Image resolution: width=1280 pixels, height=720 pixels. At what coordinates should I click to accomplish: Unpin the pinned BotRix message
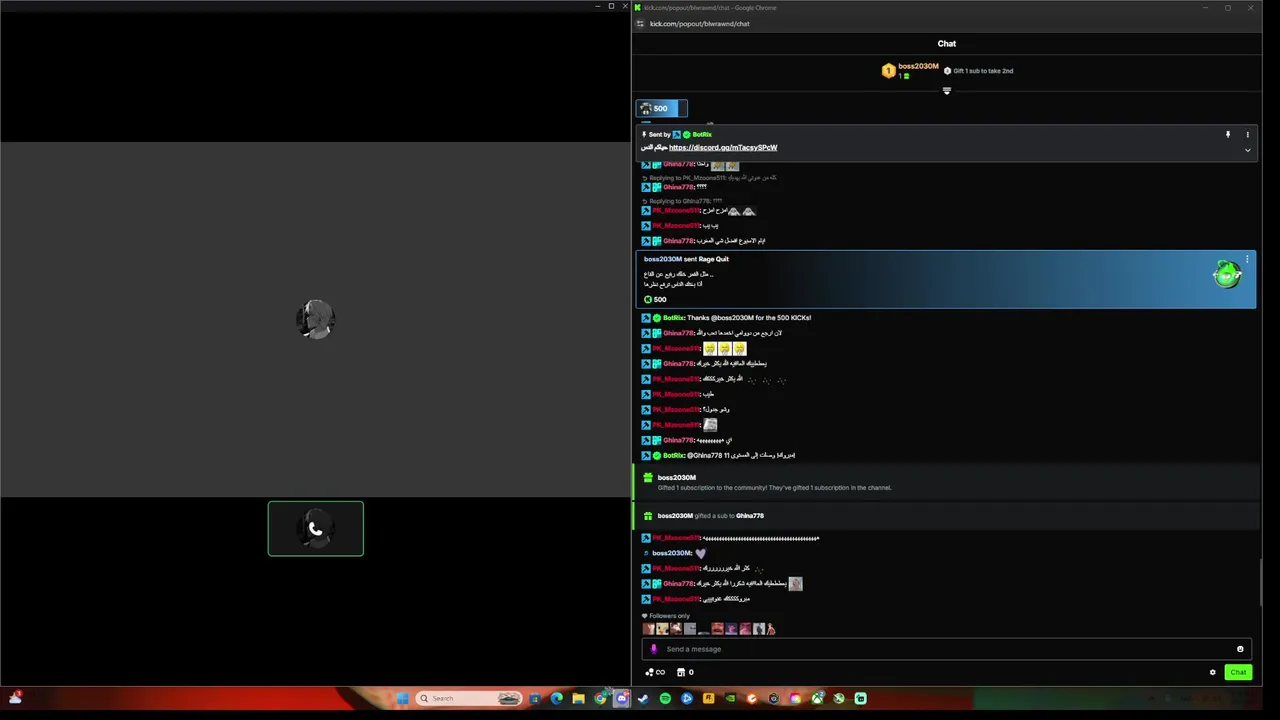[x=1228, y=134]
